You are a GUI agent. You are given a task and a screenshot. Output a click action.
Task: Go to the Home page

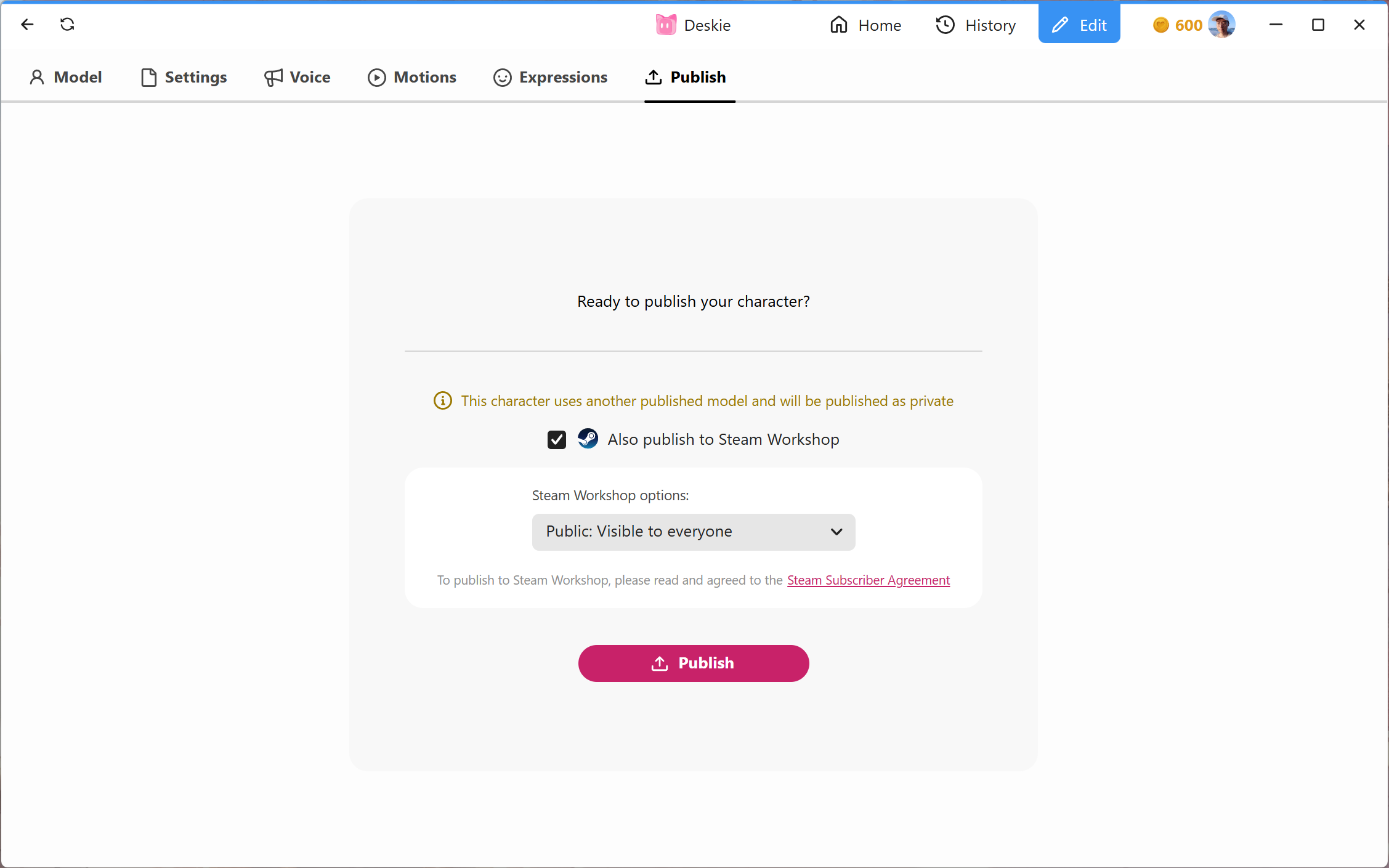click(x=865, y=25)
